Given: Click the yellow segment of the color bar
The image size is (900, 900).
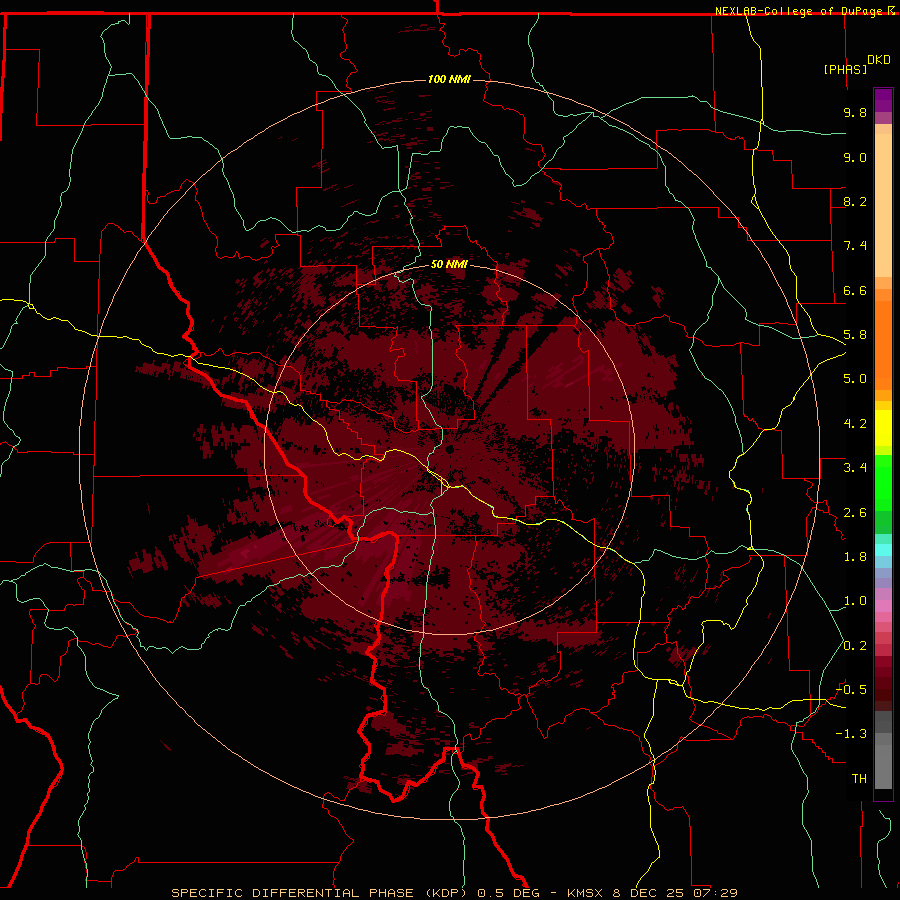Looking at the screenshot, I should [x=883, y=428].
